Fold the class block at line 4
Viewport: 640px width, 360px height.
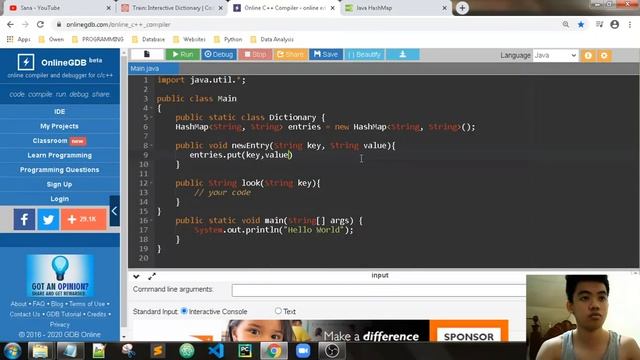pyautogui.click(x=151, y=108)
